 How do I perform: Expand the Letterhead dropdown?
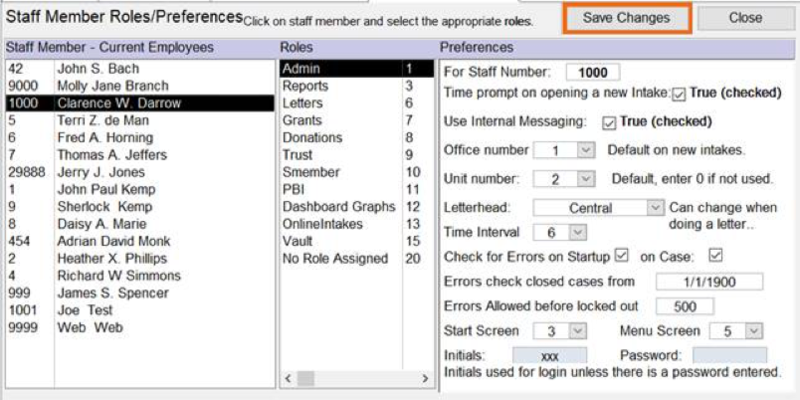[x=655, y=208]
